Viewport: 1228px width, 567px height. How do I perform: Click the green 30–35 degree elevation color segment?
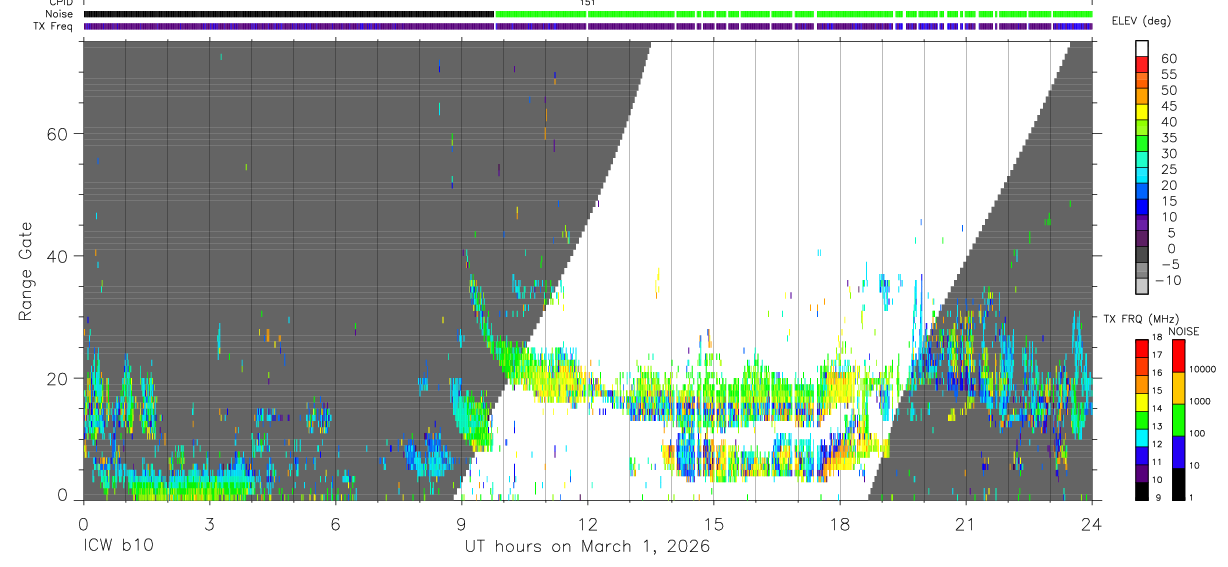(1143, 145)
